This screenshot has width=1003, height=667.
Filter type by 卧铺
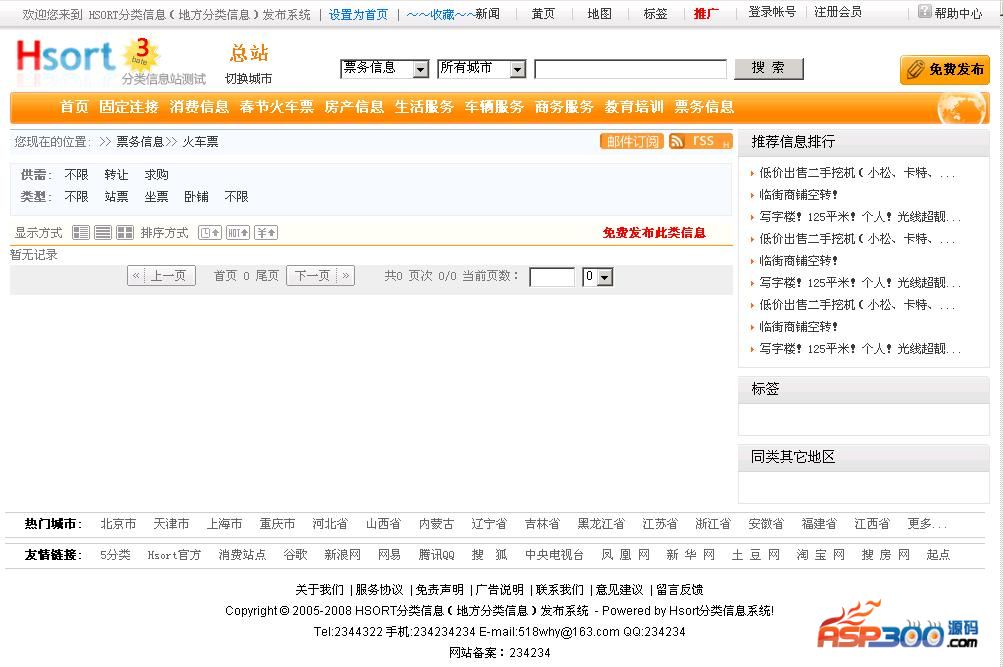(x=196, y=196)
